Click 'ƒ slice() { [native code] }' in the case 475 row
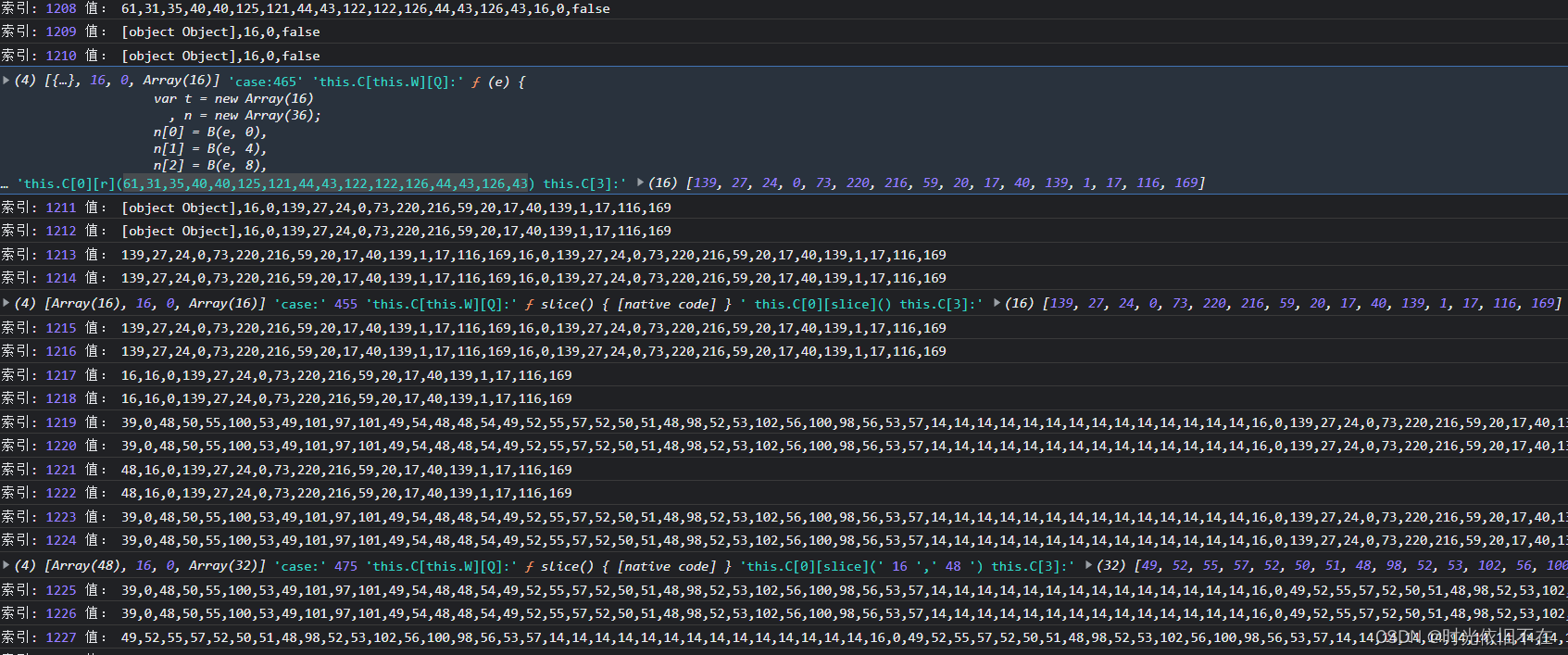This screenshot has height=655, width=1568. (x=628, y=566)
